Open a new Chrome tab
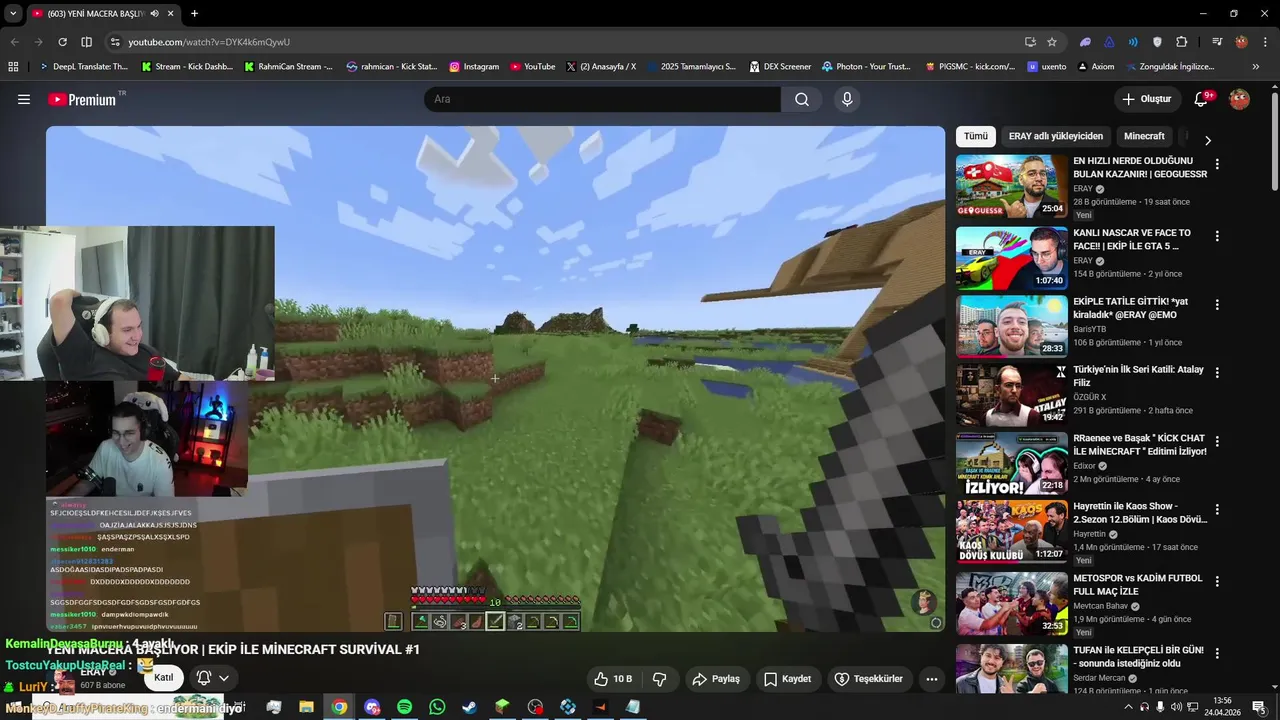The height and width of the screenshot is (720, 1280). tap(194, 14)
